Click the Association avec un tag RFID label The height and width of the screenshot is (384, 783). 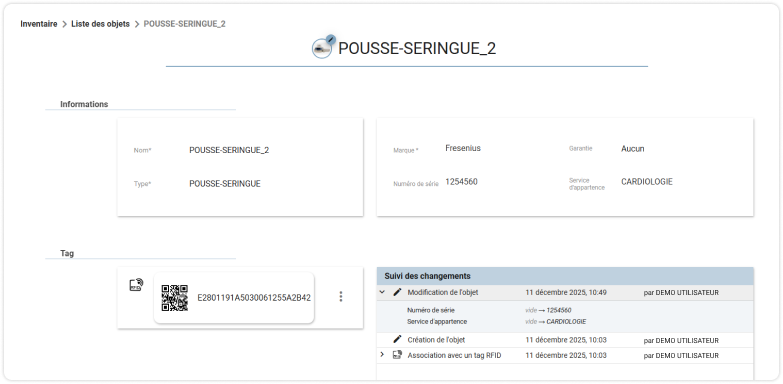point(454,356)
